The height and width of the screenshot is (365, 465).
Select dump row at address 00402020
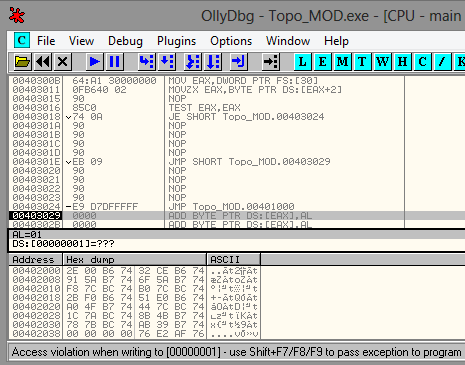tap(135, 307)
